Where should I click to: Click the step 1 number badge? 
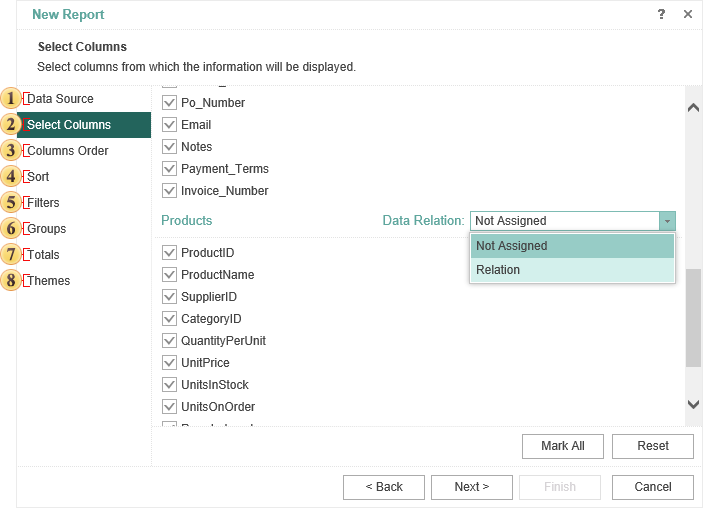pyautogui.click(x=11, y=99)
